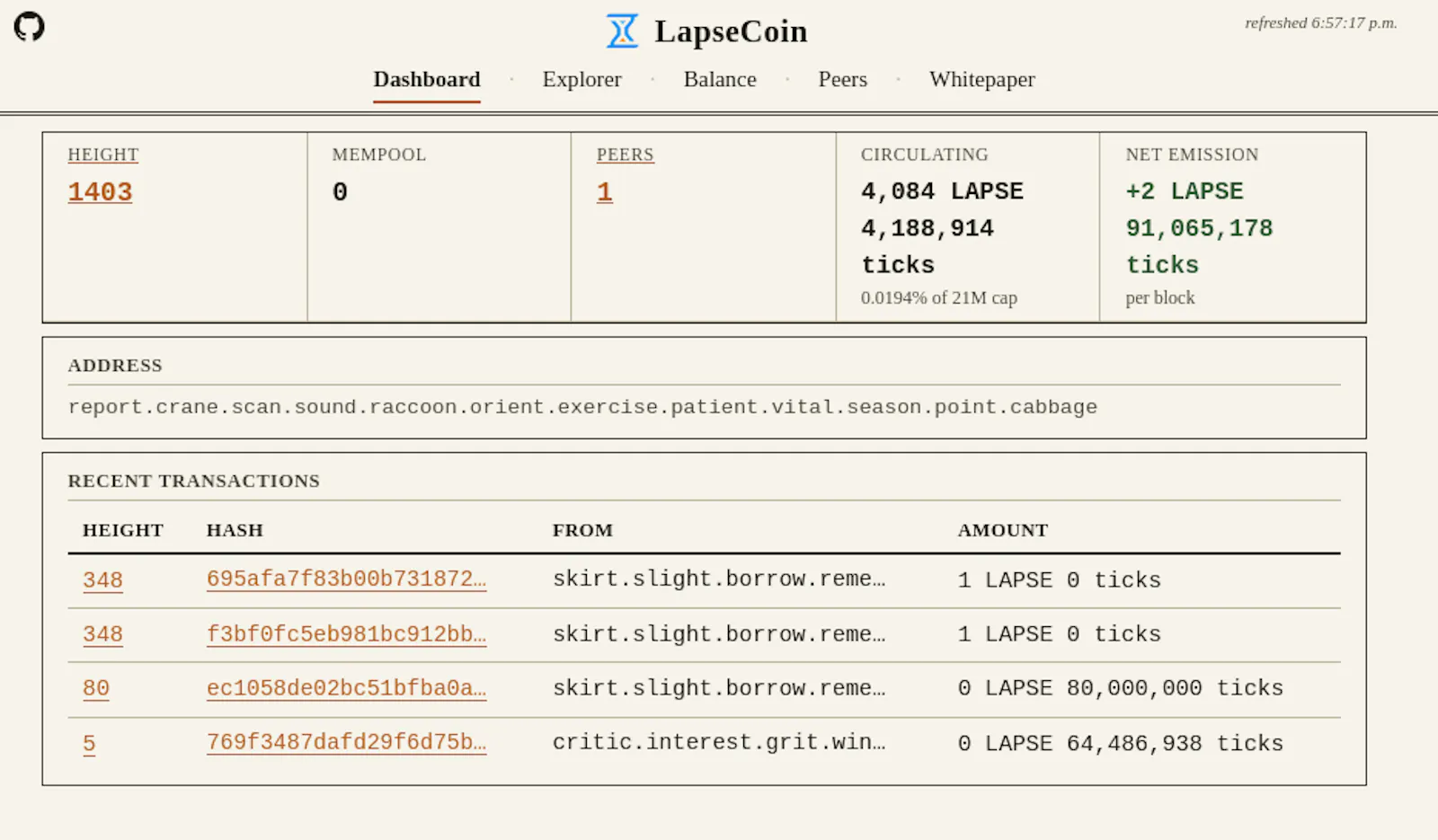Open block 348 for hash f3bf0fc5eb981bc912bb
The height and width of the screenshot is (840, 1438).
coord(102,634)
